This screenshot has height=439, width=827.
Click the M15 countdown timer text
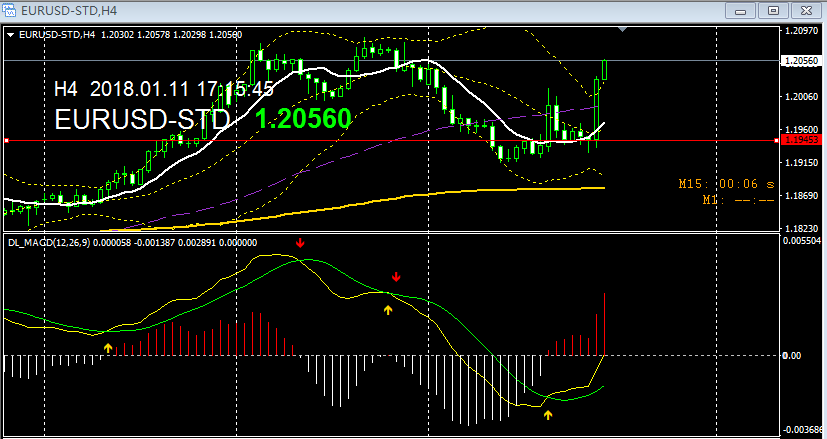click(x=726, y=184)
